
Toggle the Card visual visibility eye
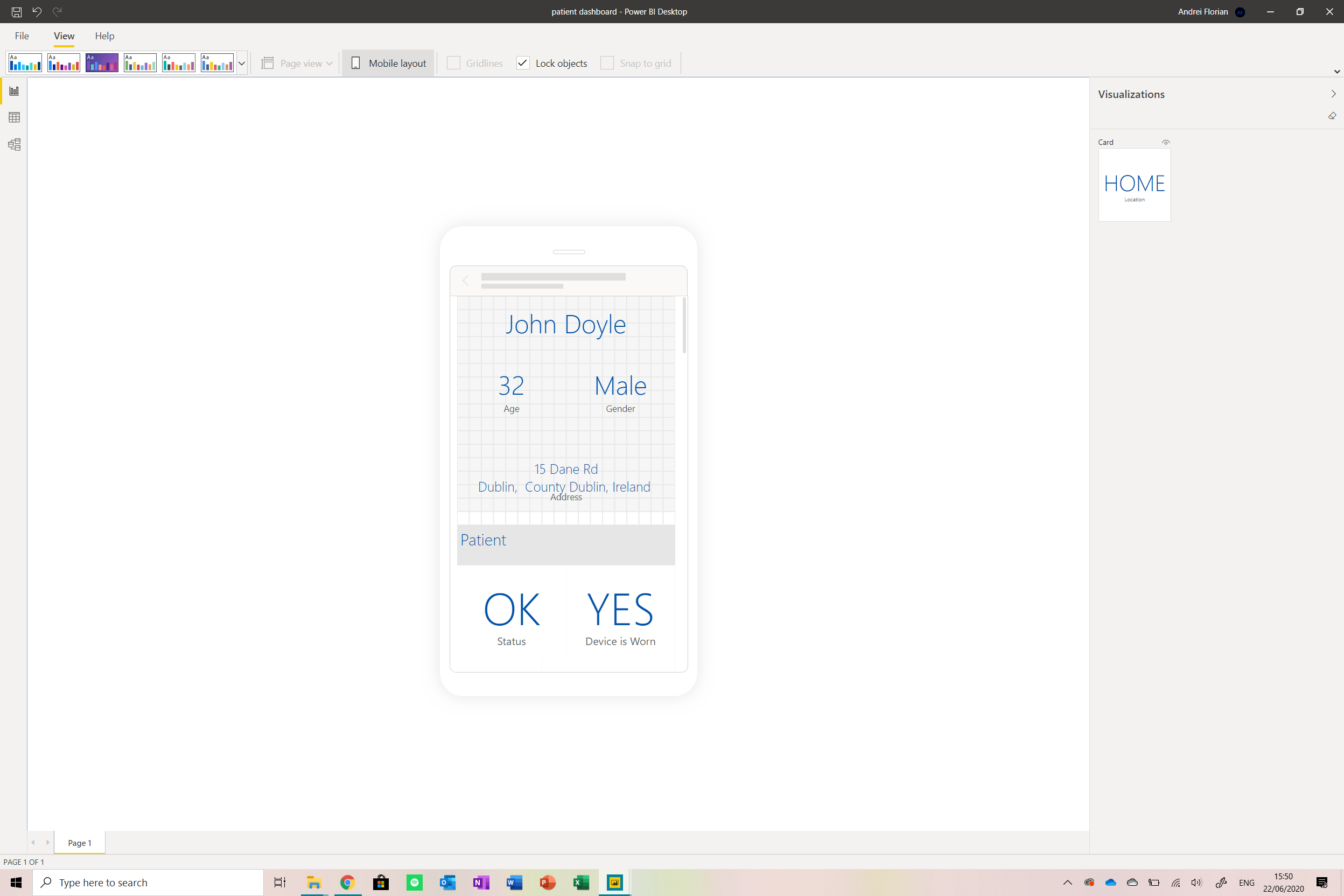point(1166,142)
